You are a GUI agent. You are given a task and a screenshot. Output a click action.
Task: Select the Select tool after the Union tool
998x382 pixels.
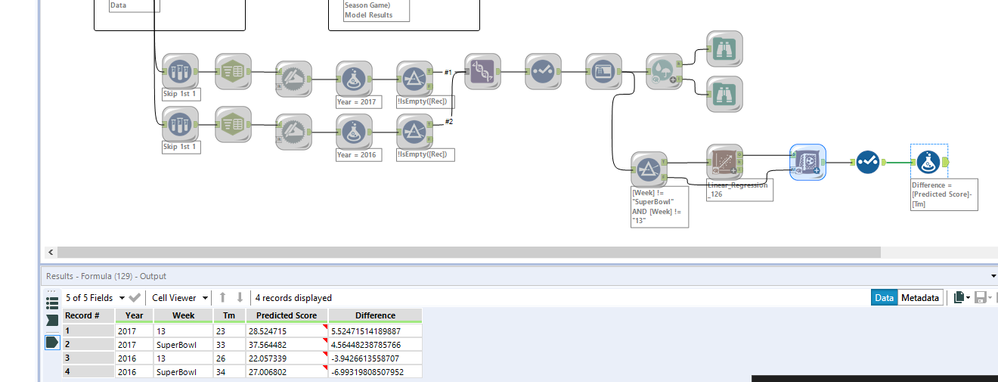[x=543, y=71]
